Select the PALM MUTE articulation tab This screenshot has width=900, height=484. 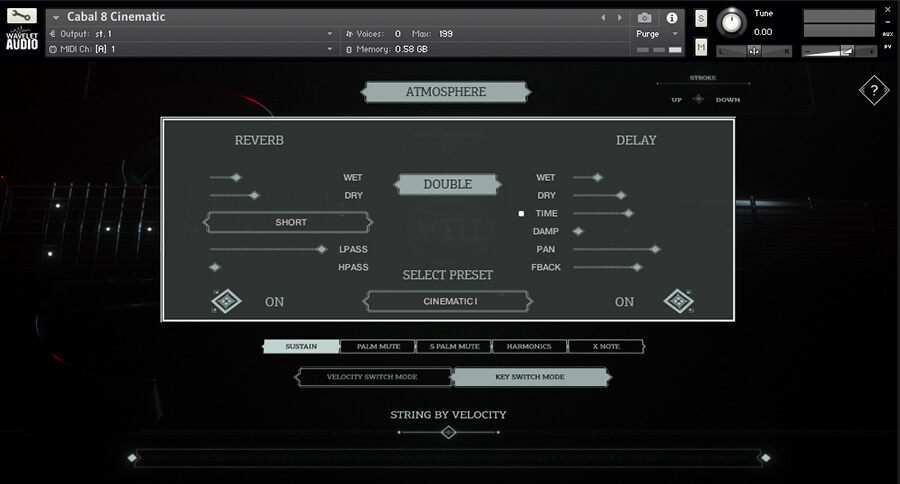tap(378, 346)
